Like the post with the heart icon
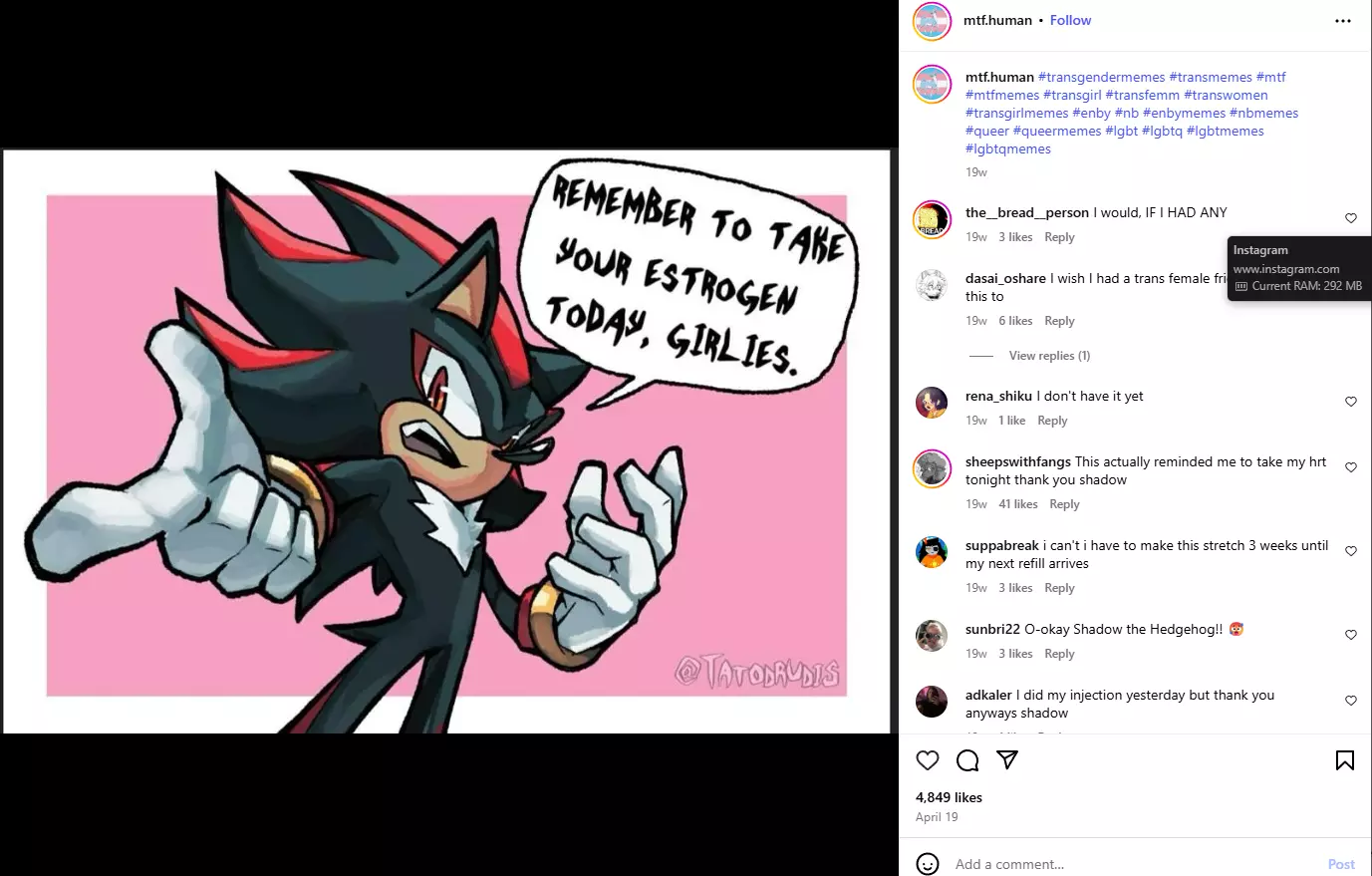This screenshot has height=876, width=1372. (928, 760)
